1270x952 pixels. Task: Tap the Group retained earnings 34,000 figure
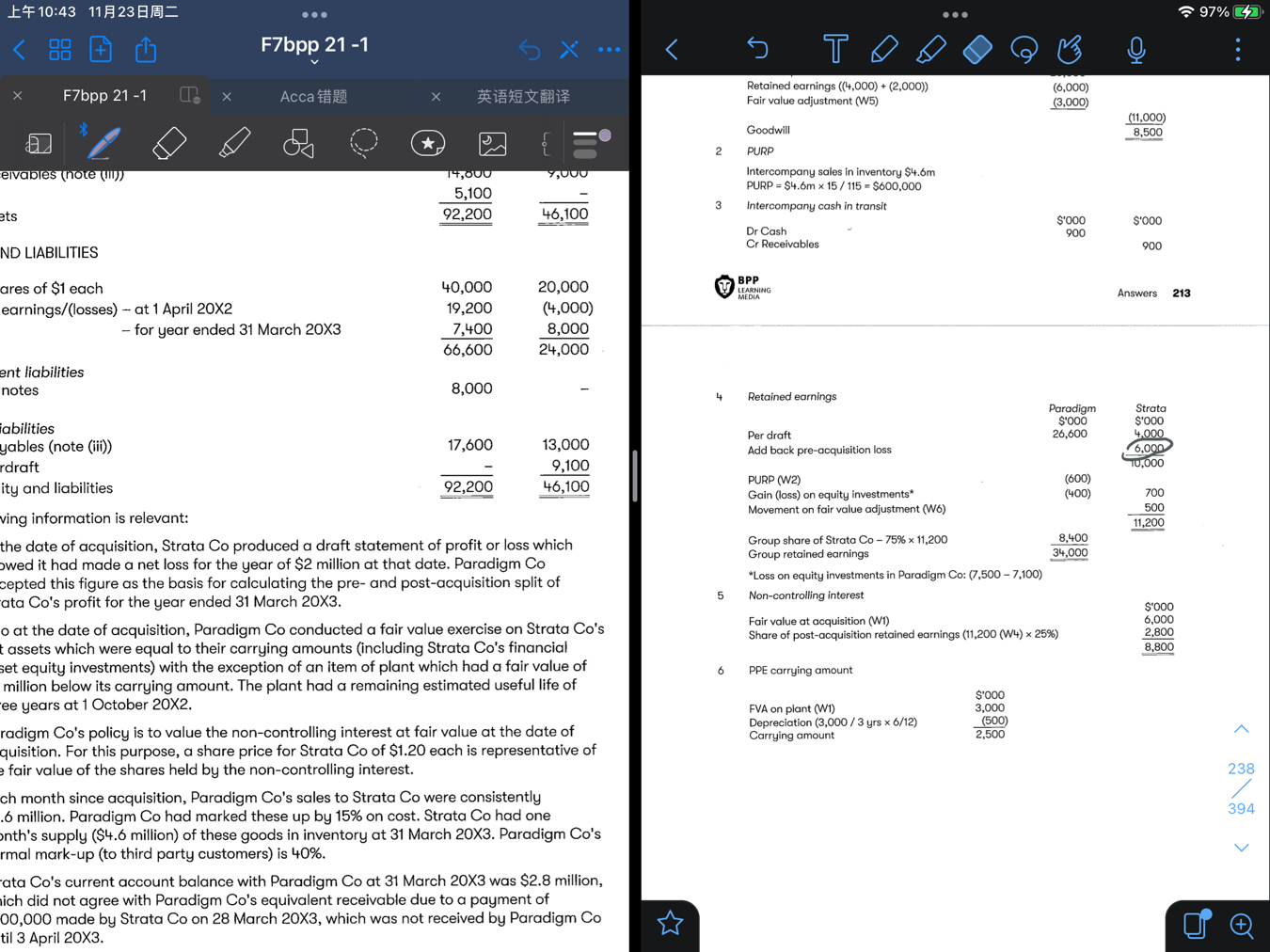pos(1071,553)
